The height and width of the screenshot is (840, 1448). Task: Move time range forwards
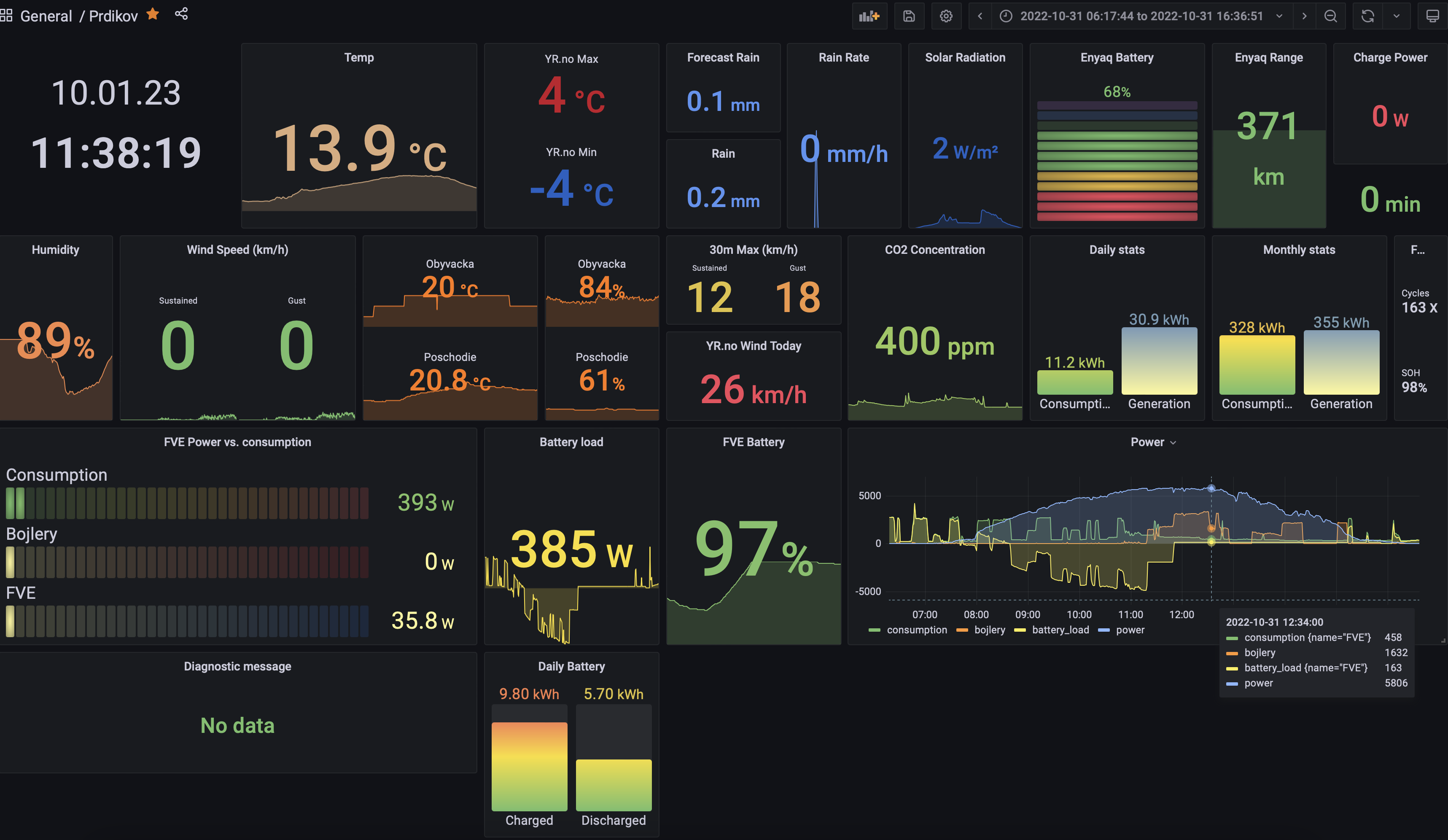click(x=1304, y=16)
